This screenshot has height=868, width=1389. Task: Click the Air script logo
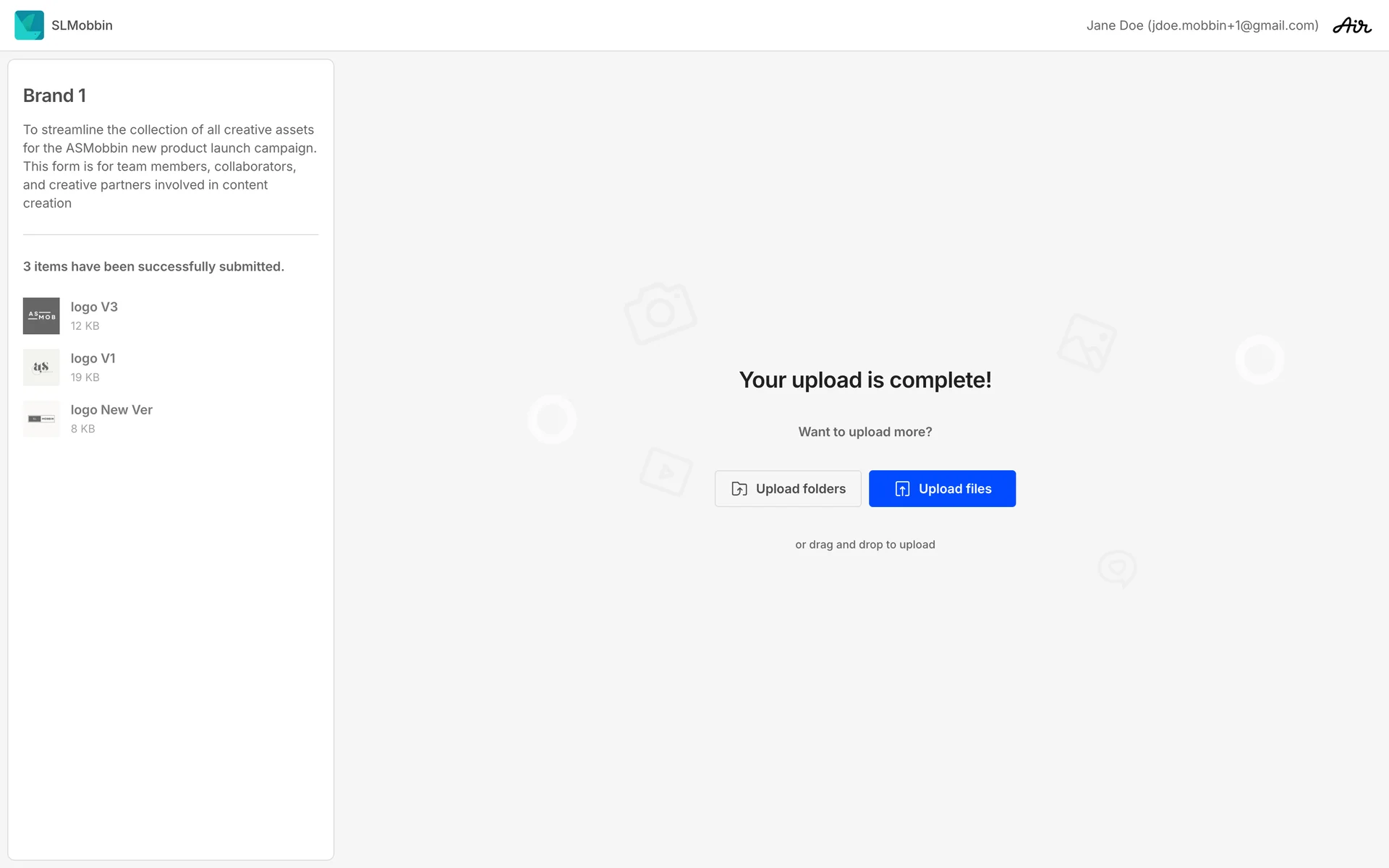(1351, 26)
